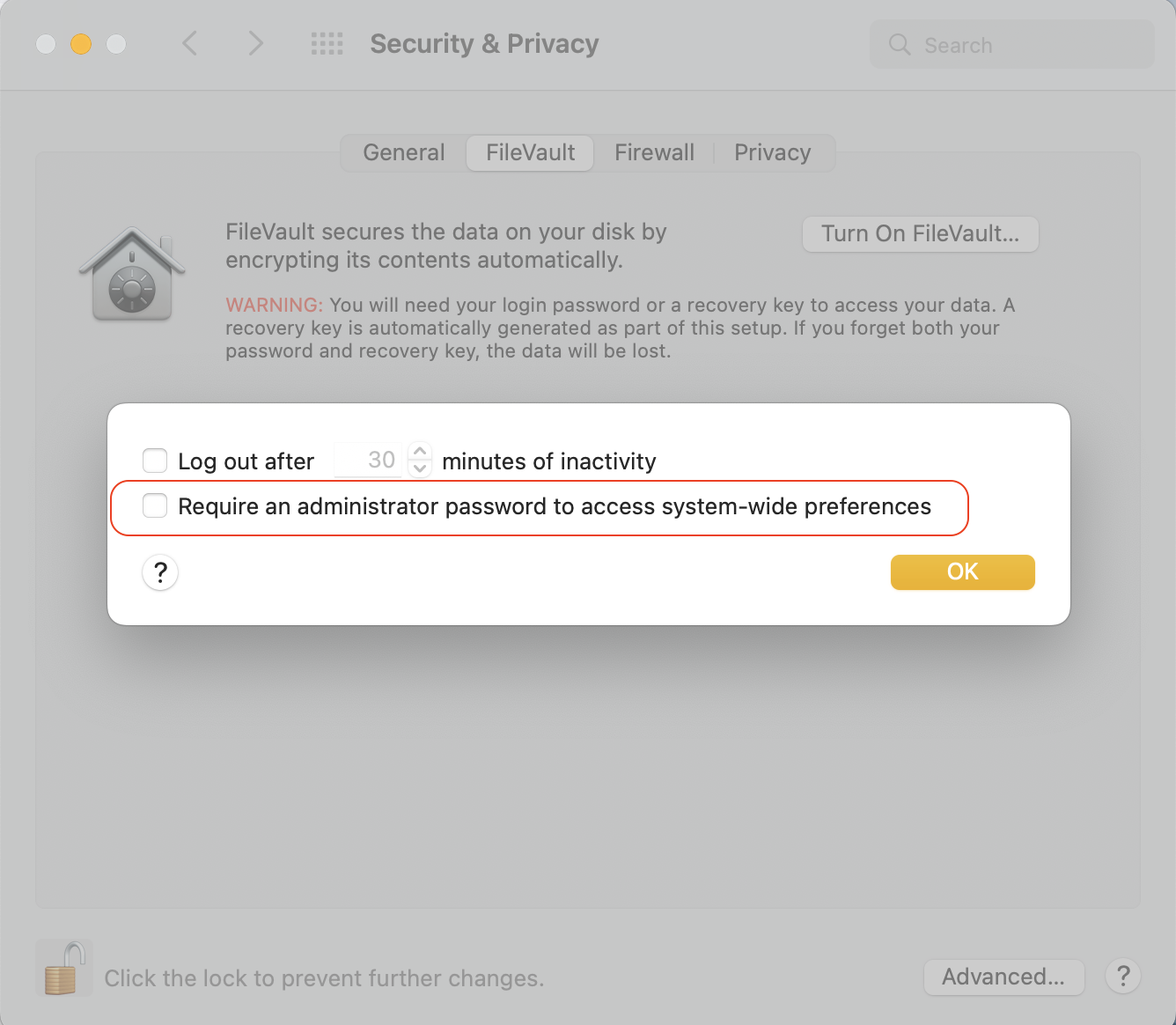Viewport: 1176px width, 1025px height.
Task: Click the back navigation arrow
Action: coord(189,43)
